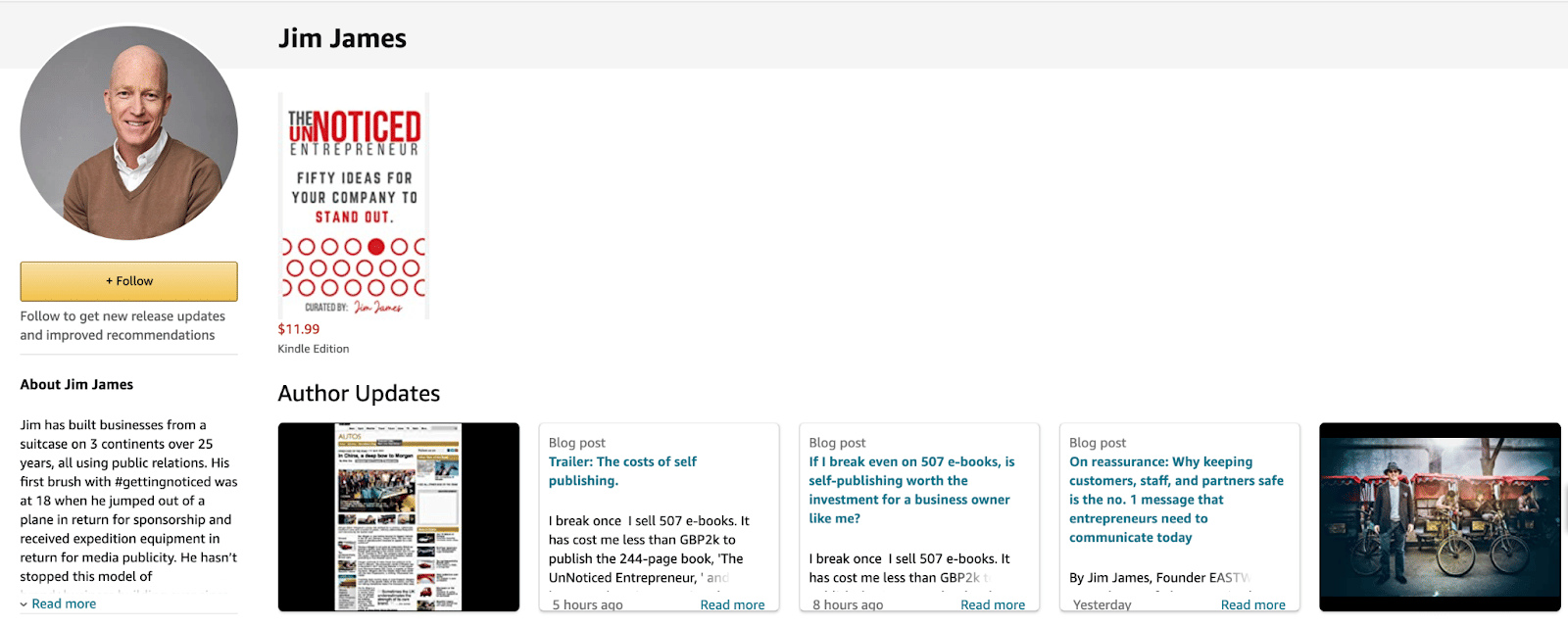Open 'Trailer: The costs of self publishing' post

coord(622,471)
